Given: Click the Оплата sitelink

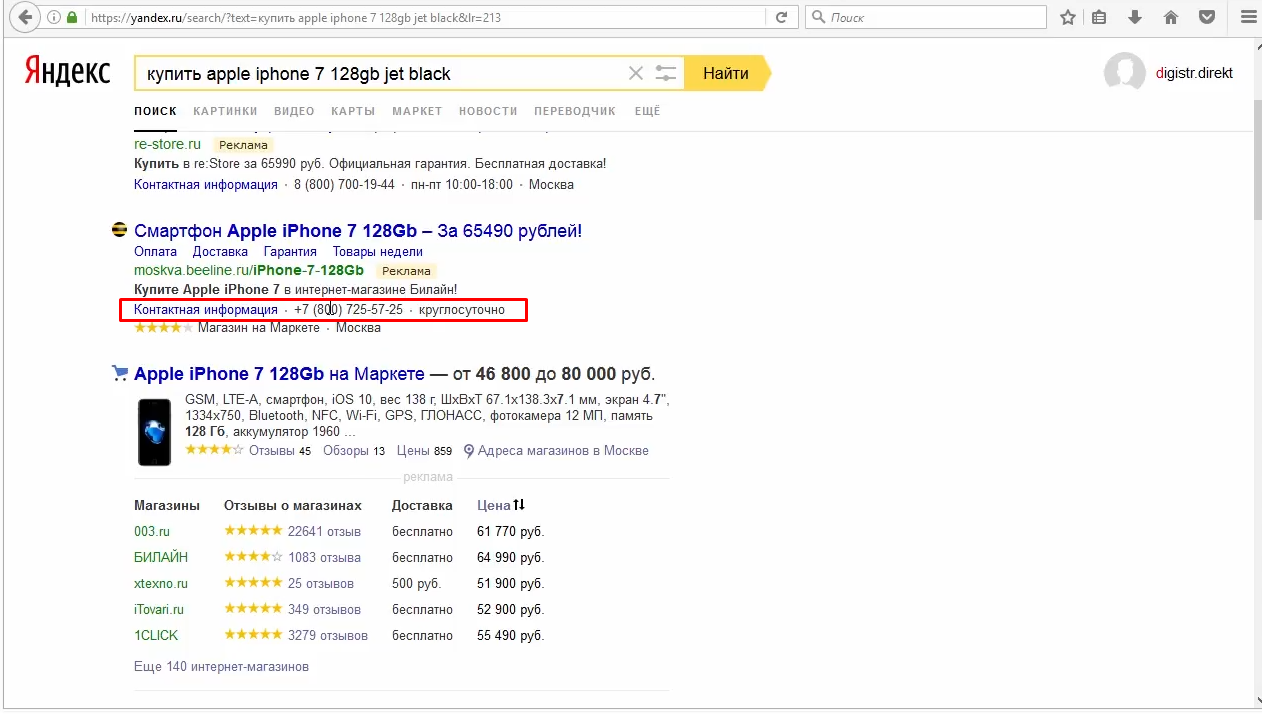Looking at the screenshot, I should tap(155, 252).
